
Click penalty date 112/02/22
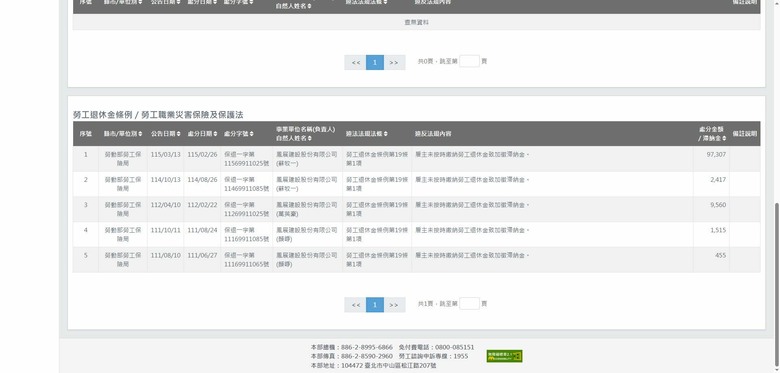pos(202,205)
